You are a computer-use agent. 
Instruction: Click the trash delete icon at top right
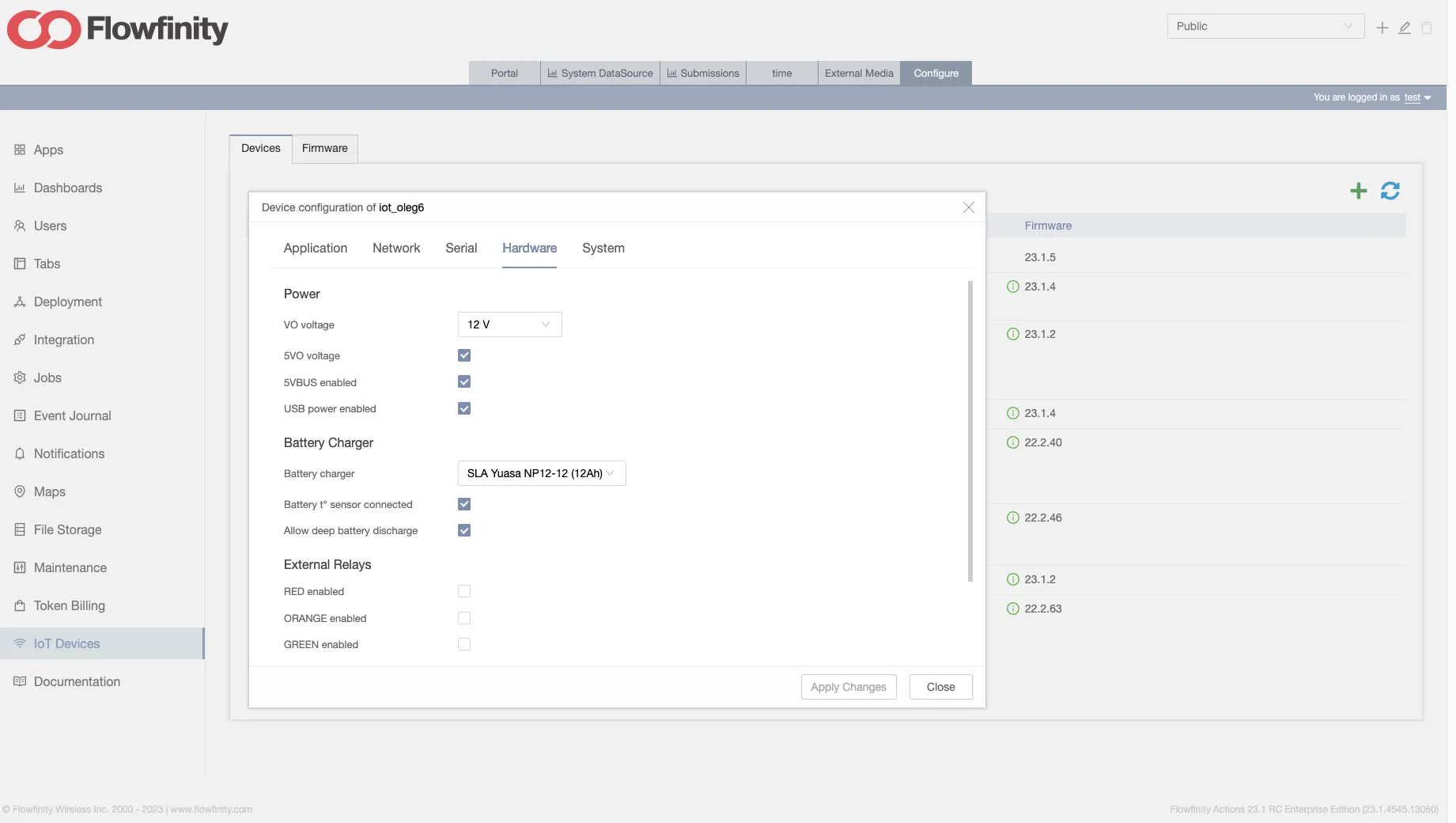1427,28
